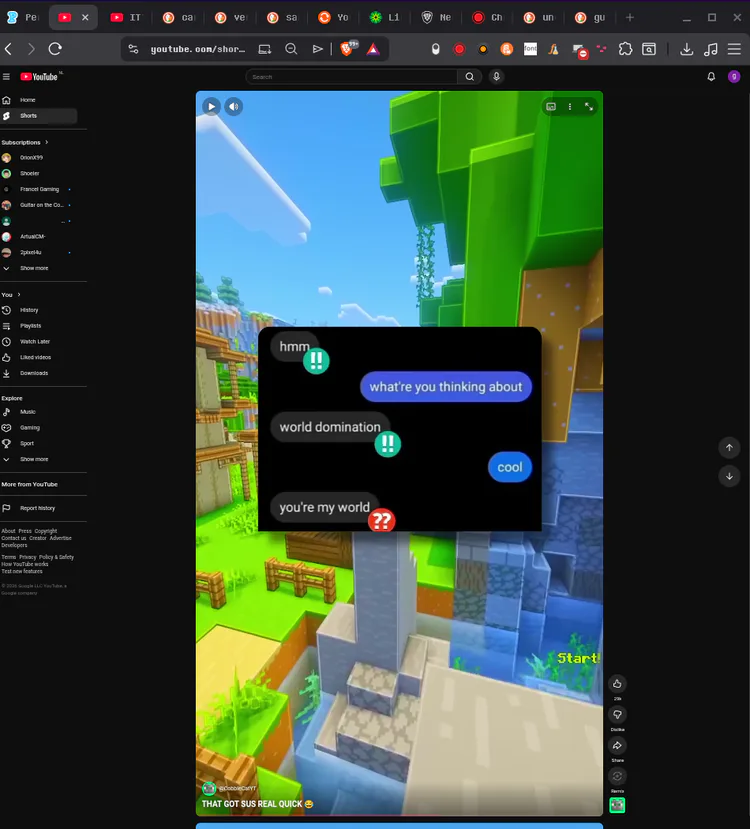Open the Test new features link
This screenshot has height=829, width=750.
click(22, 571)
